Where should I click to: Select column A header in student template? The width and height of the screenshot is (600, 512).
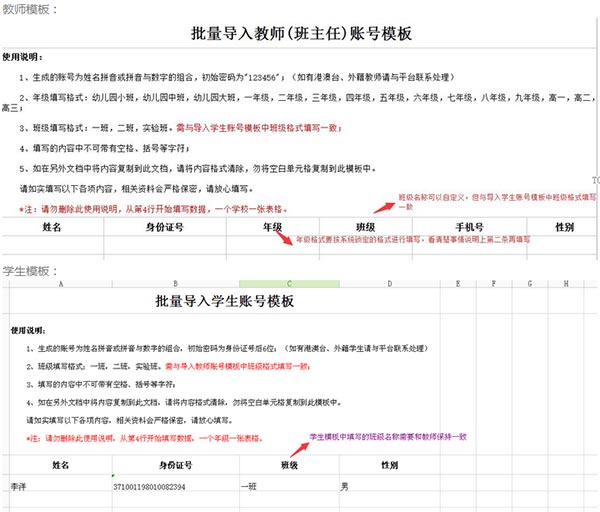(61, 284)
